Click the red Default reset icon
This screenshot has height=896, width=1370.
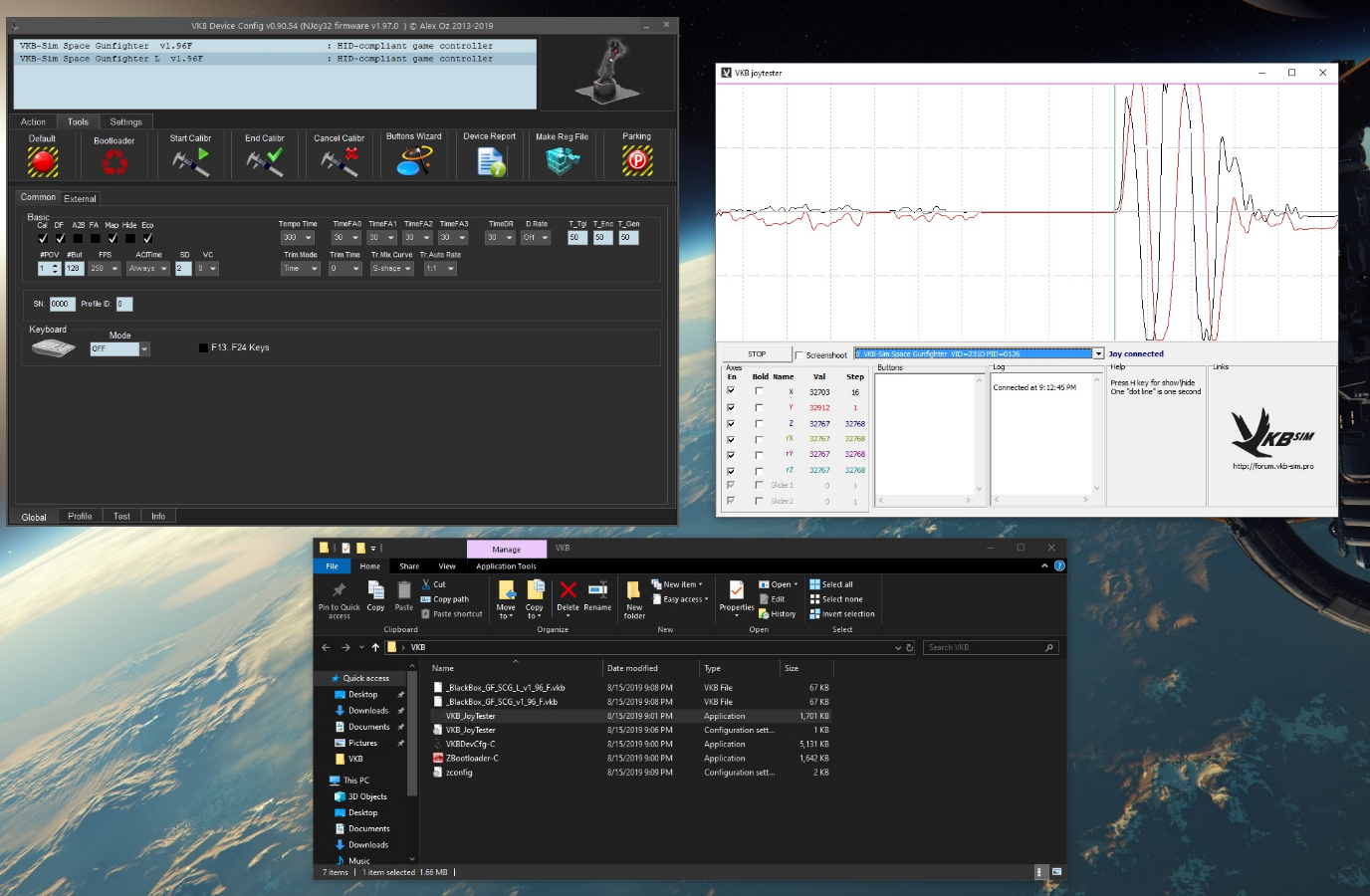coord(42,161)
